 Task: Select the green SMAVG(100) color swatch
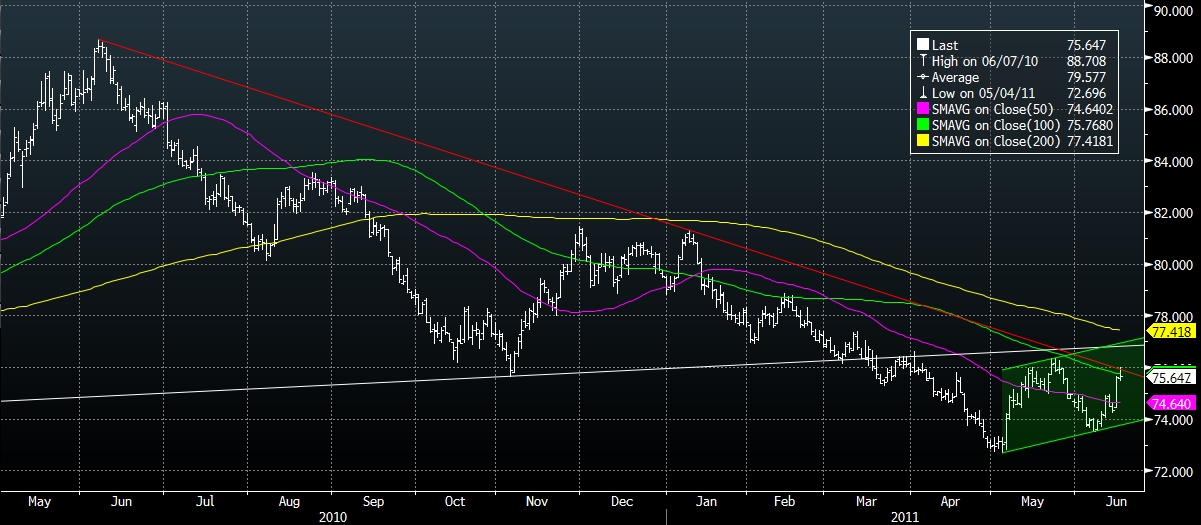click(922, 126)
